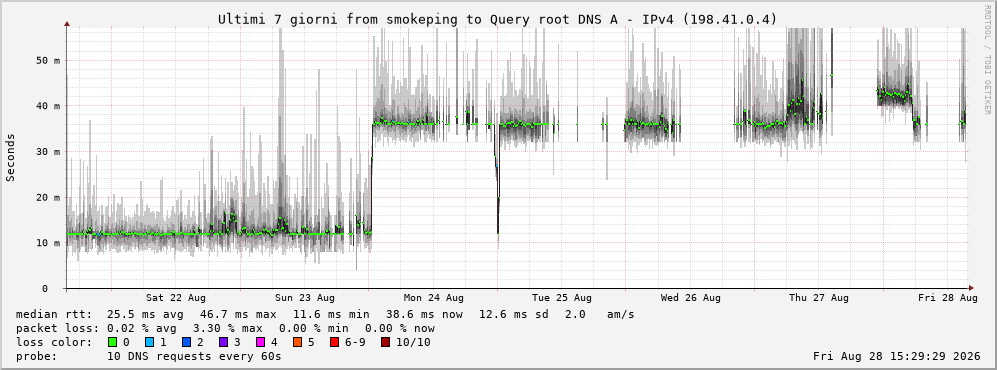Click the Tue 25 Aug axis label
Image resolution: width=997 pixels, height=370 pixels.
[562, 298]
